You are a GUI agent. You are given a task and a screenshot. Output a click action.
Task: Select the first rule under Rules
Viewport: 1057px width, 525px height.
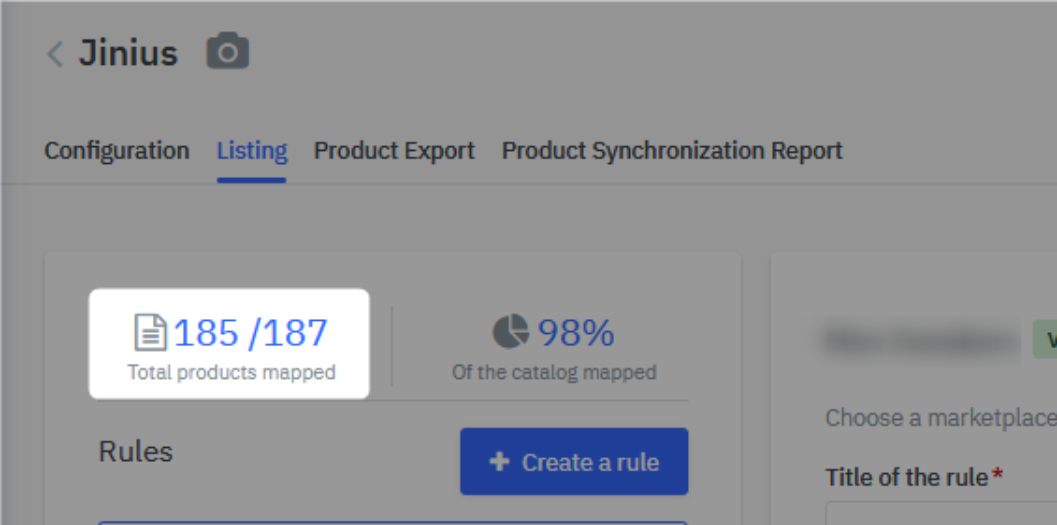[392, 521]
